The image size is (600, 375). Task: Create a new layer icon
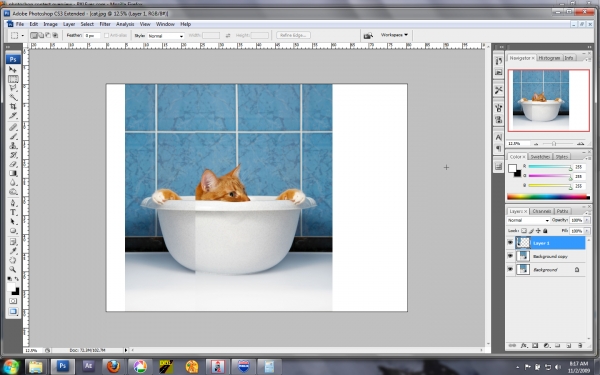point(569,346)
